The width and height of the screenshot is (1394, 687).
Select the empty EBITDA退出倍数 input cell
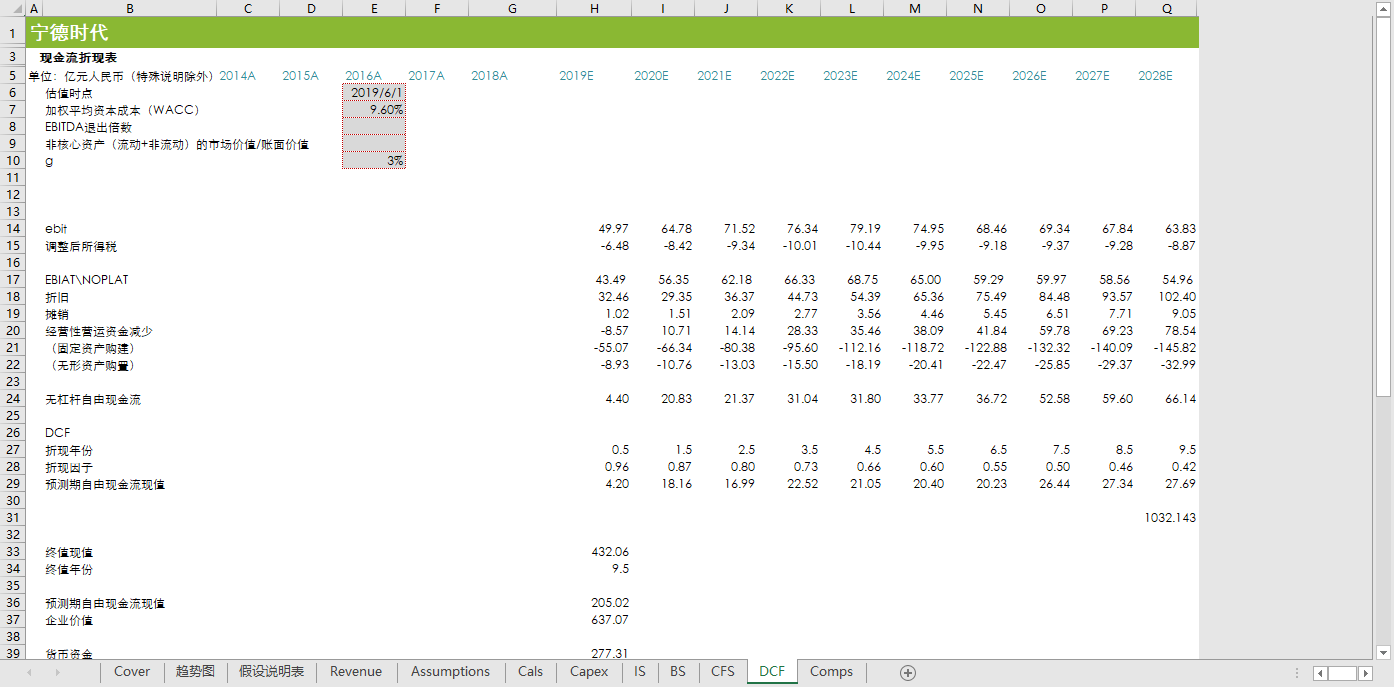pyautogui.click(x=374, y=127)
